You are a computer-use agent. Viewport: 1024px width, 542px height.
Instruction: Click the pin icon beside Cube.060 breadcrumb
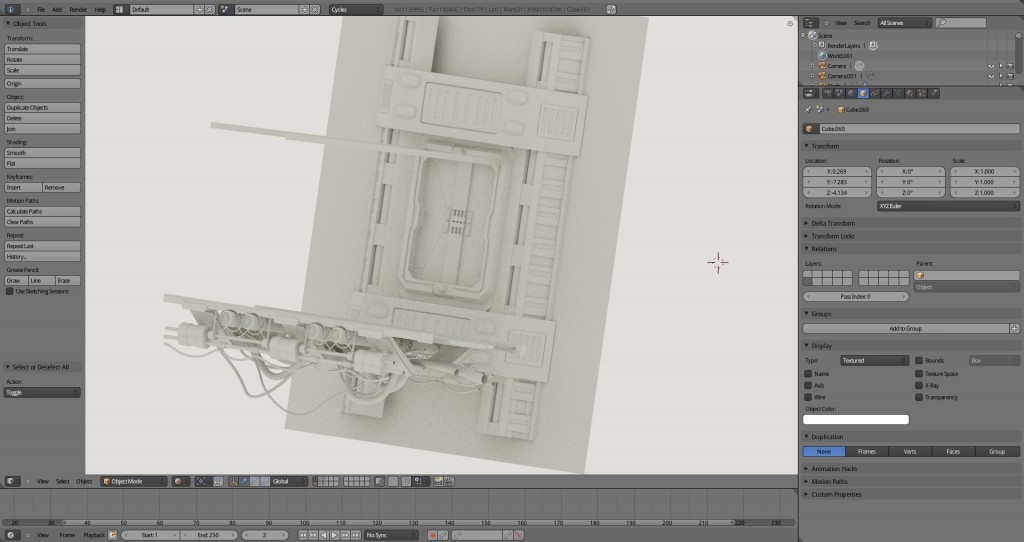[808, 109]
